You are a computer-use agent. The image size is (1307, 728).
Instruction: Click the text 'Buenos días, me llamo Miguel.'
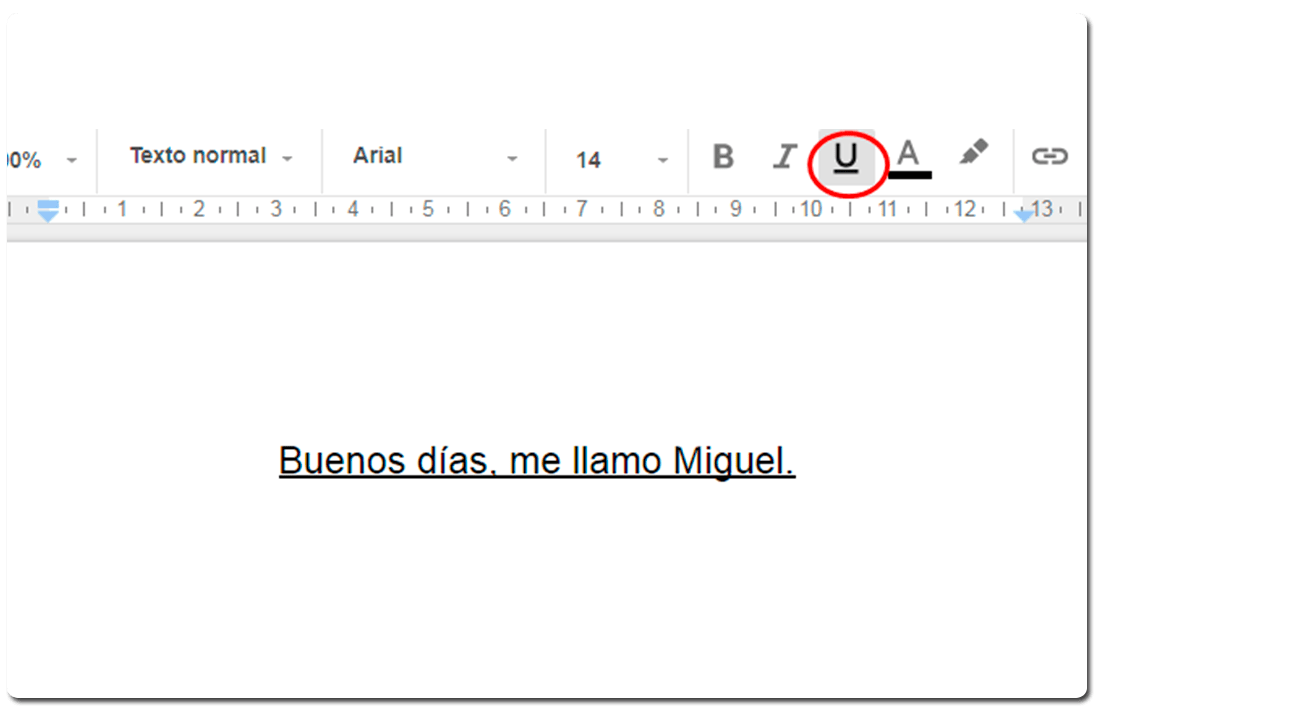click(x=537, y=461)
